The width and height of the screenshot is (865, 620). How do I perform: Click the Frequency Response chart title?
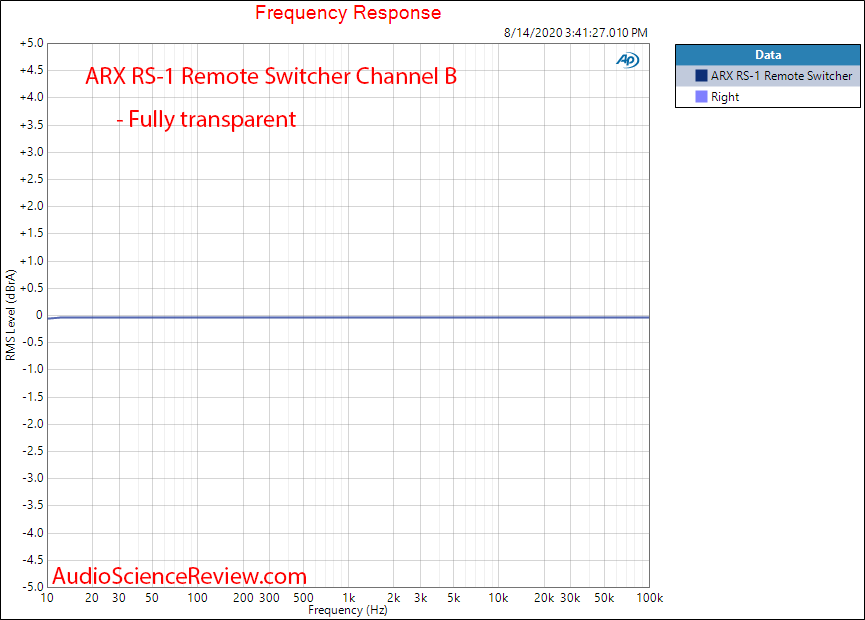pos(348,12)
